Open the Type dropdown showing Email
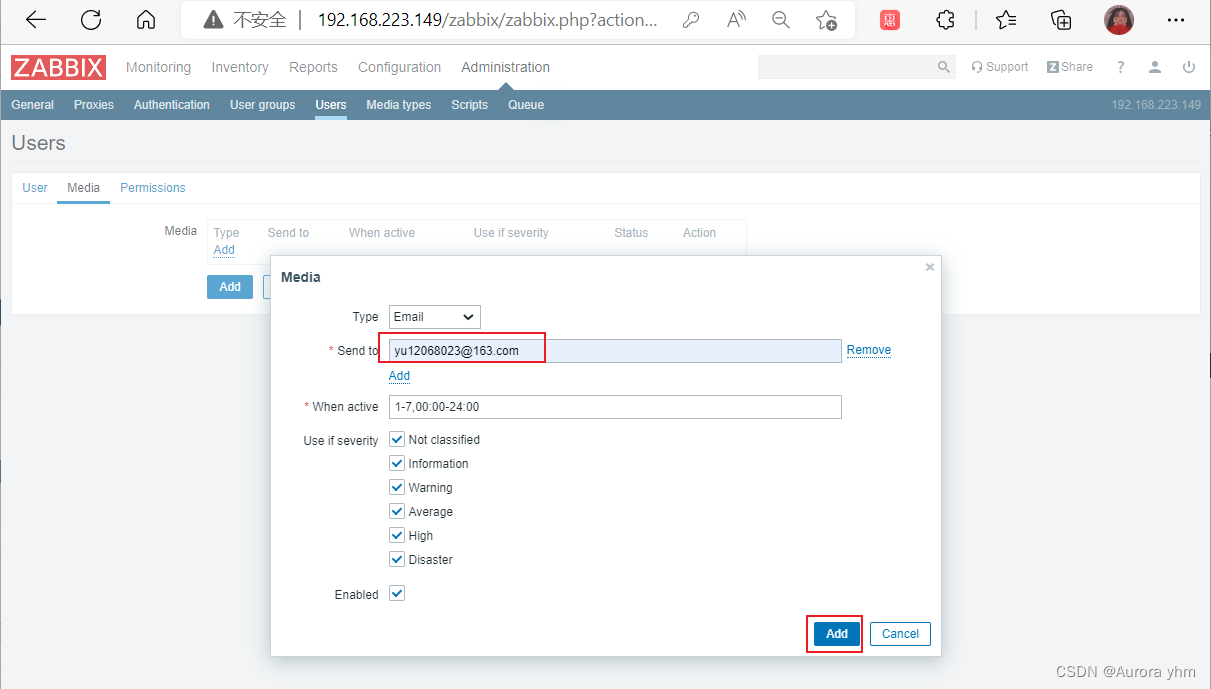The width and height of the screenshot is (1211, 689). click(x=435, y=317)
